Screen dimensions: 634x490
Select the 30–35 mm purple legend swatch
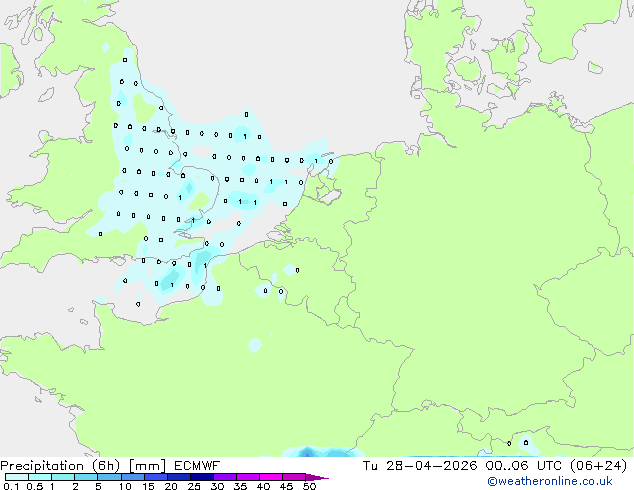(x=224, y=477)
